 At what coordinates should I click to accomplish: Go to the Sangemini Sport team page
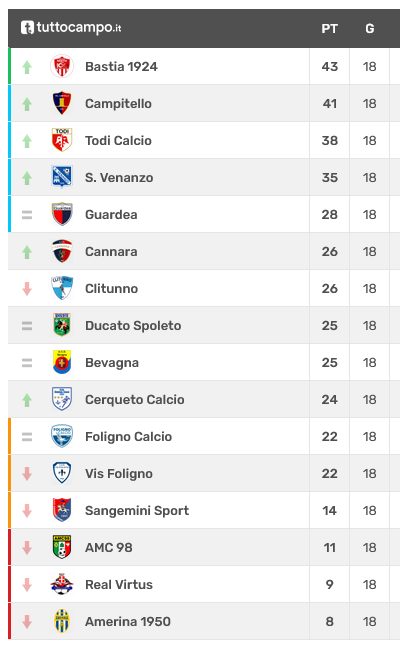[137, 511]
